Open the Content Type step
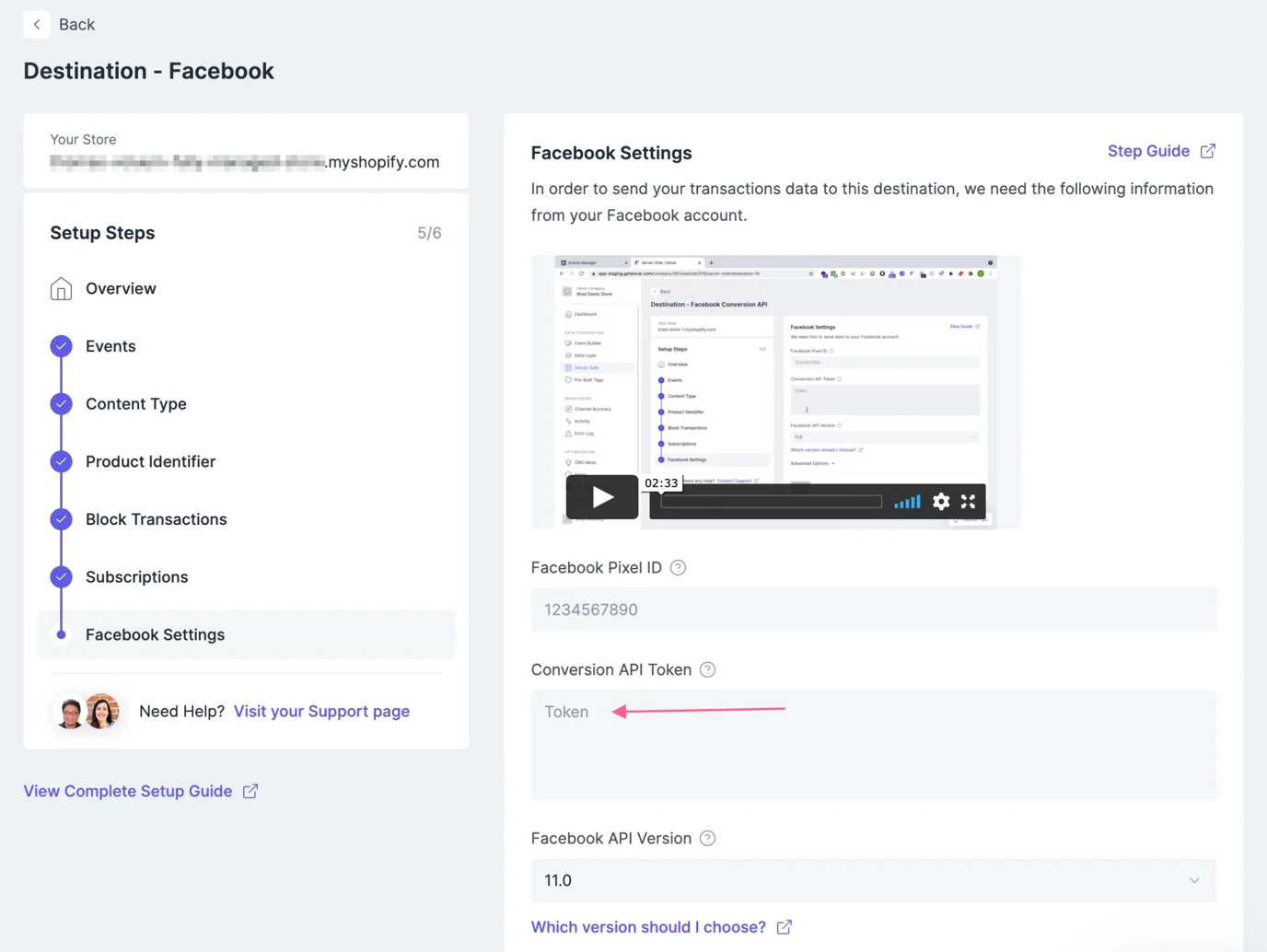Image resolution: width=1267 pixels, height=952 pixels. click(x=136, y=404)
